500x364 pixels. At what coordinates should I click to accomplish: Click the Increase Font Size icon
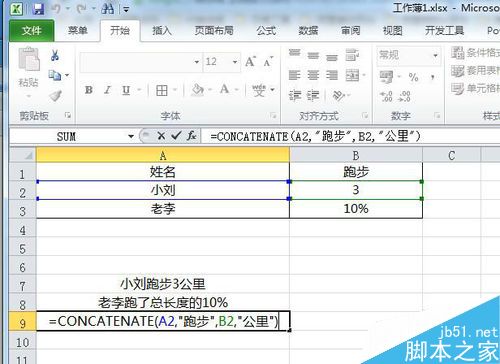click(250, 61)
